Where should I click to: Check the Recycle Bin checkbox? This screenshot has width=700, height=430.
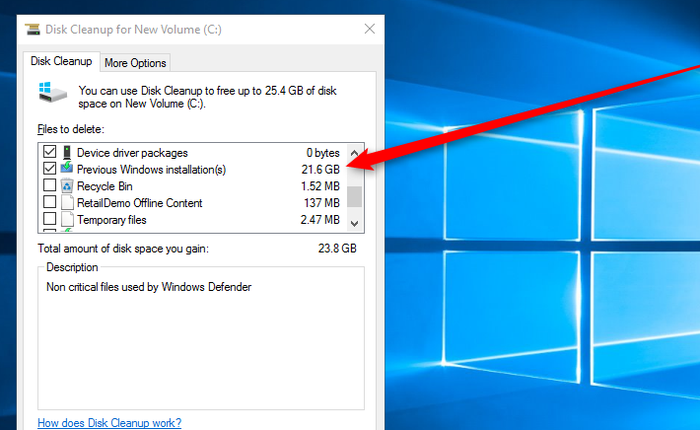click(50, 185)
